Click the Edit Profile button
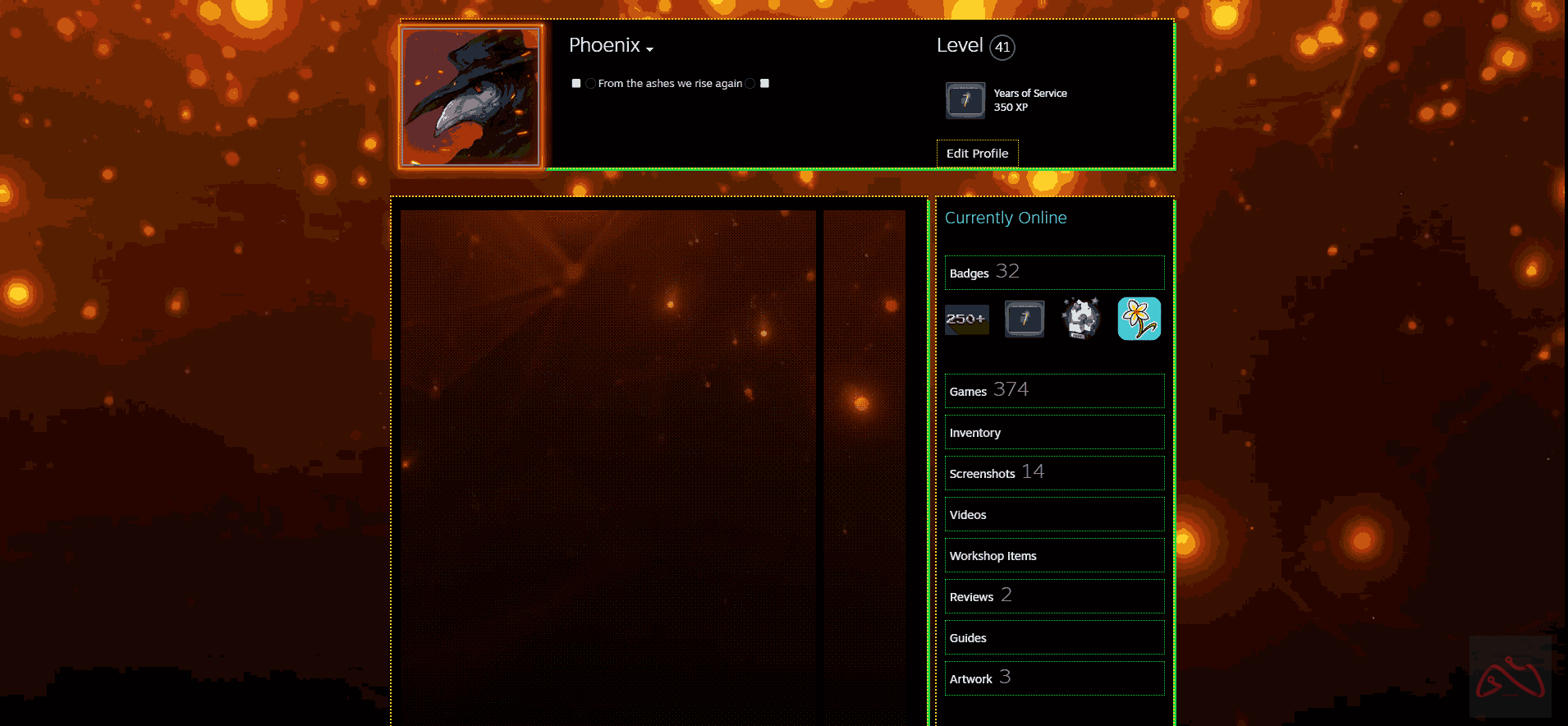1568x726 pixels. click(977, 154)
